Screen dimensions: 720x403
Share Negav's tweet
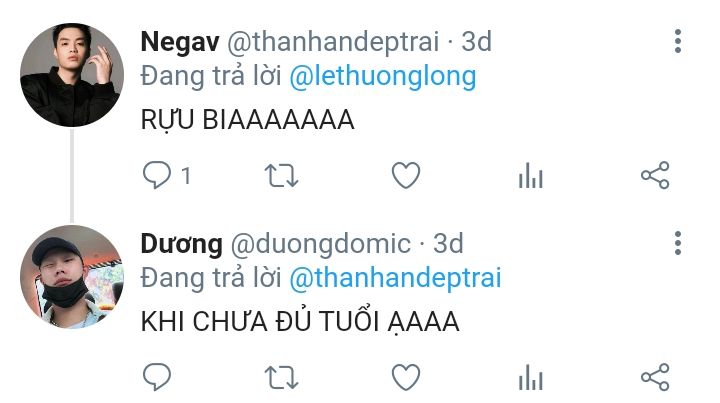(655, 175)
